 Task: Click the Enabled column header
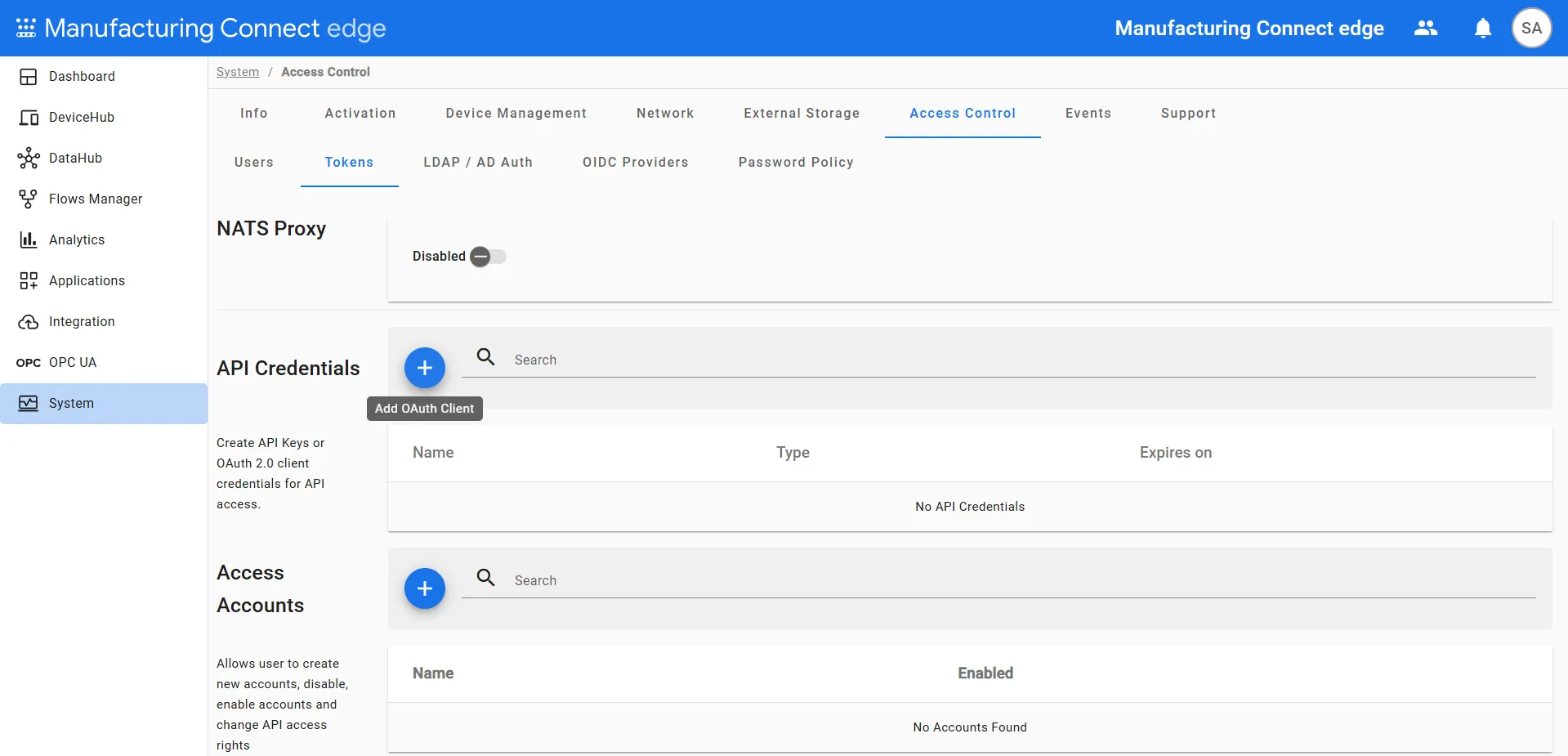point(985,673)
